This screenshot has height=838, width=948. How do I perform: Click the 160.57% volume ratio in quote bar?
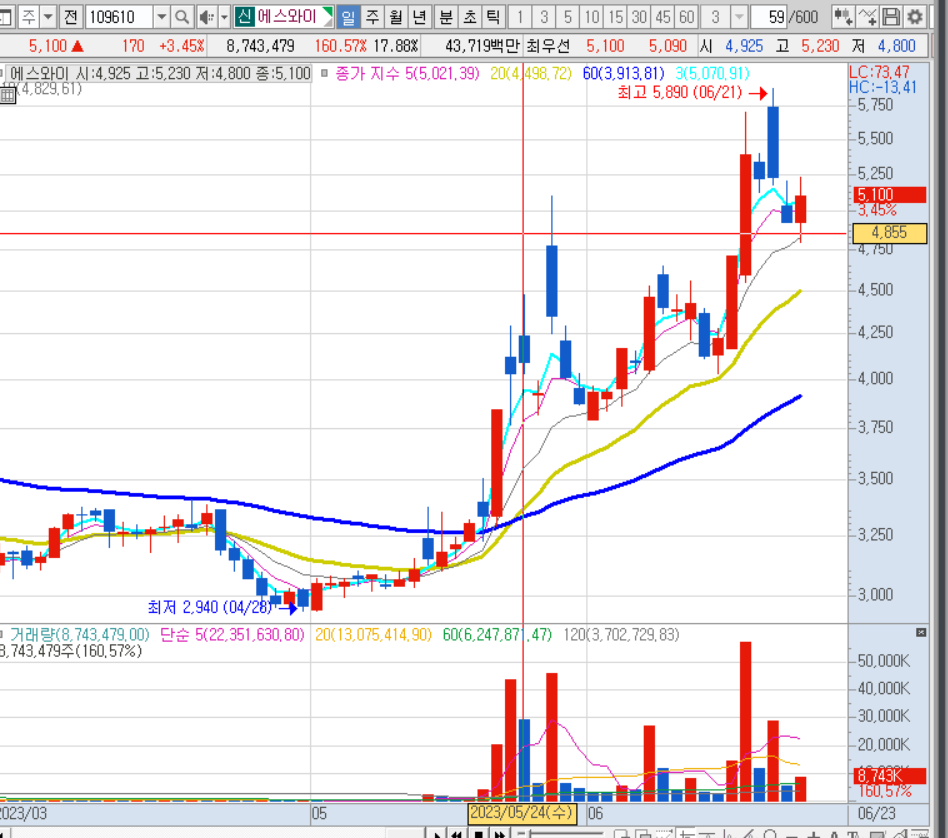[x=340, y=46]
